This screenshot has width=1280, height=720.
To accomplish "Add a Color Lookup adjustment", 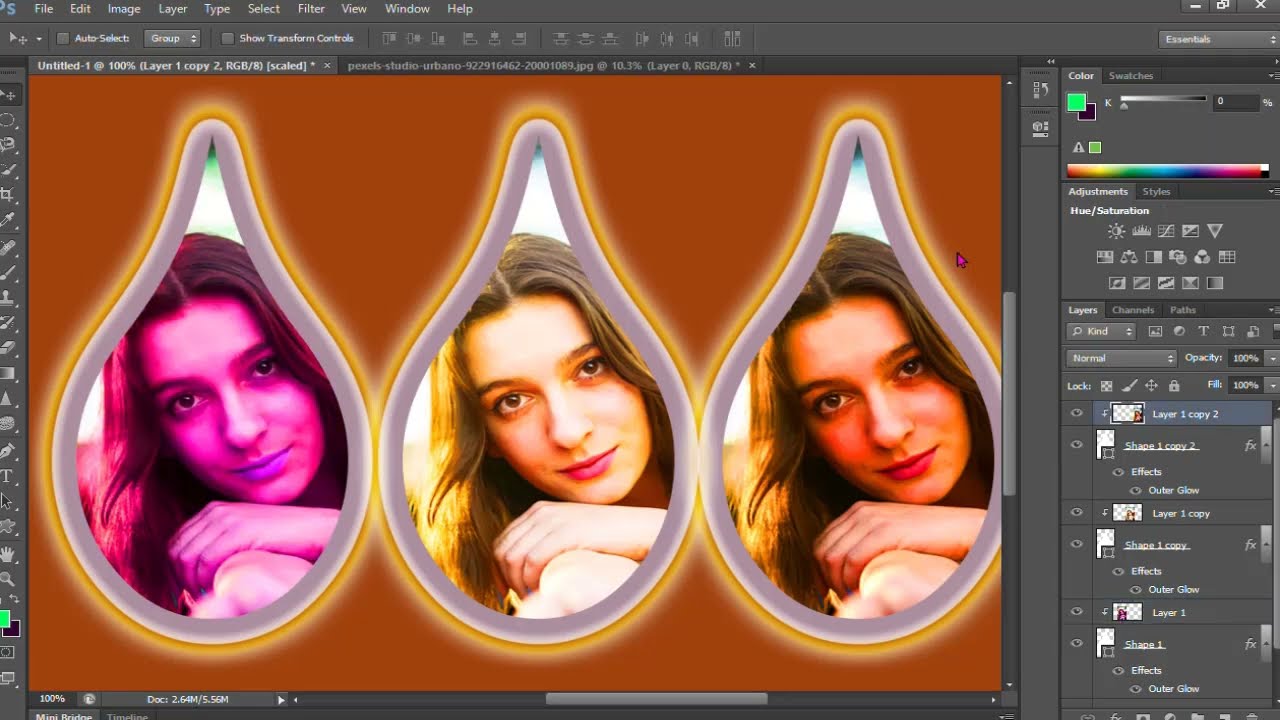I will (x=1227, y=257).
